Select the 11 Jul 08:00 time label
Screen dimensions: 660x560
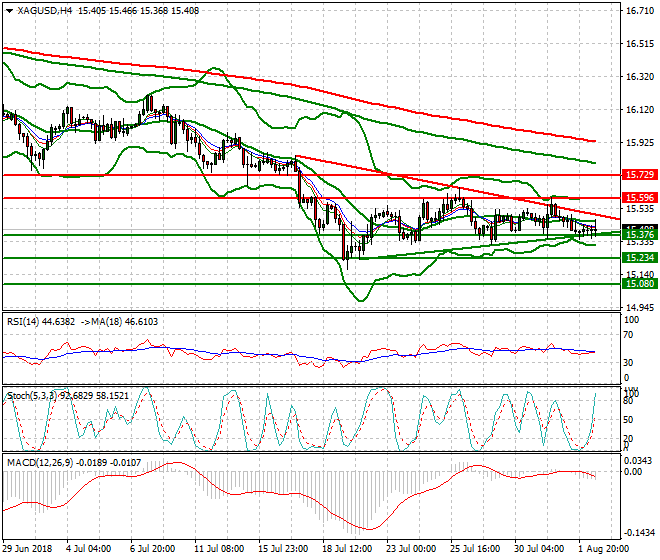(x=219, y=549)
